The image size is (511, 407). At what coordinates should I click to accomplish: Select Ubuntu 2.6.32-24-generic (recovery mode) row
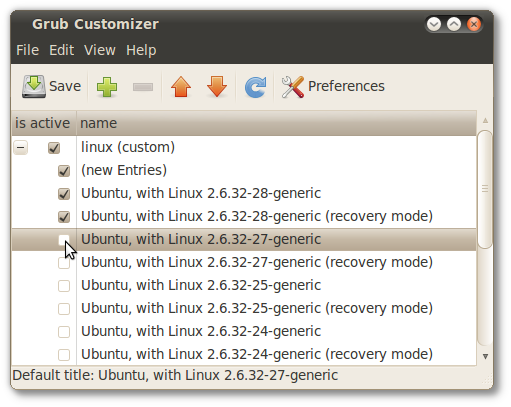(x=244, y=354)
